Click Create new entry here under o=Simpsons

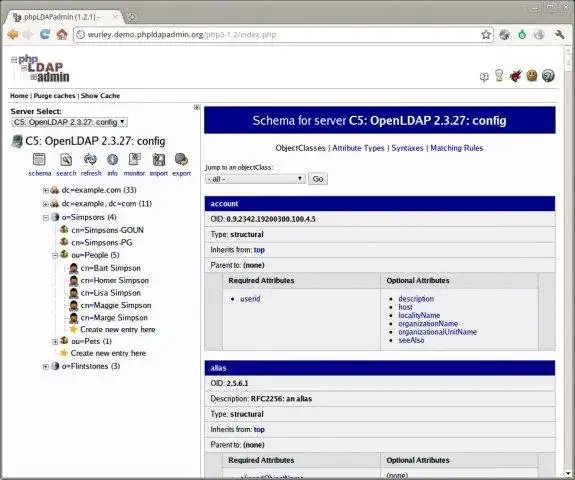108,353
